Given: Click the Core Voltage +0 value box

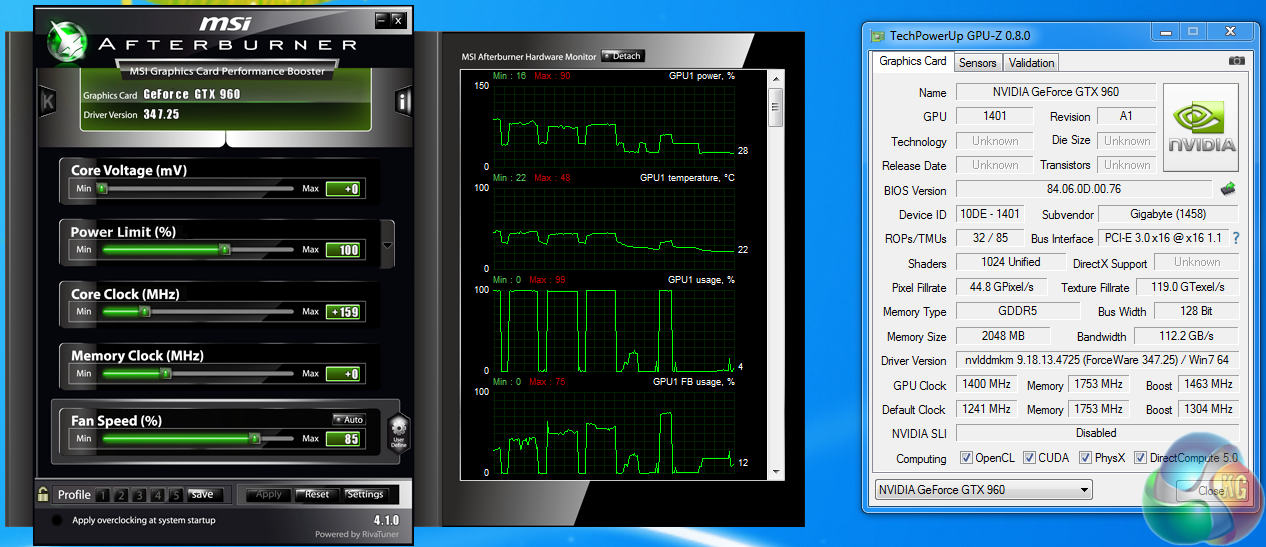Looking at the screenshot, I should click(x=343, y=189).
